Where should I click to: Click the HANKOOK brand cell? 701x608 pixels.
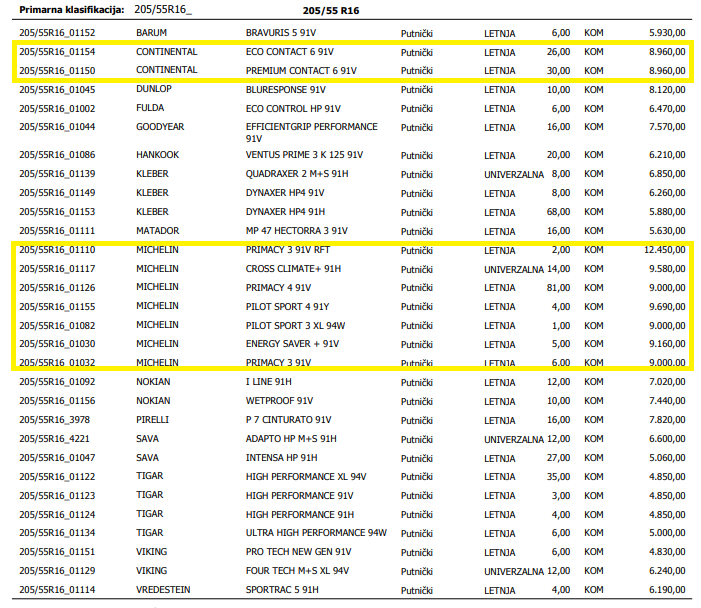pos(158,155)
